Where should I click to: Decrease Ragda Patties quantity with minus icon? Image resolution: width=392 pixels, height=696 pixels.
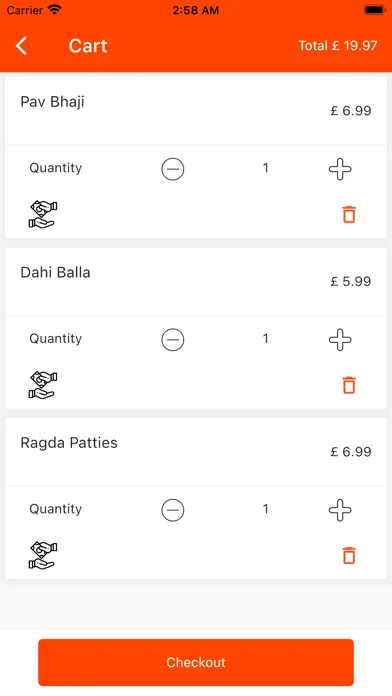[x=173, y=510]
